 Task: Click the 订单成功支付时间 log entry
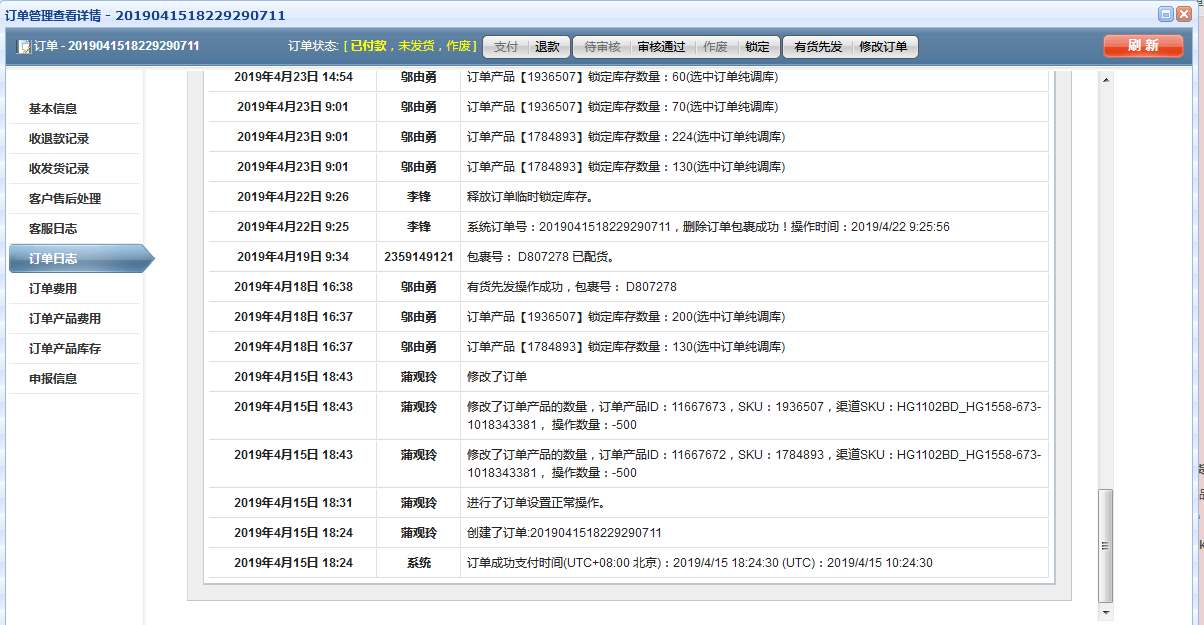[700, 563]
